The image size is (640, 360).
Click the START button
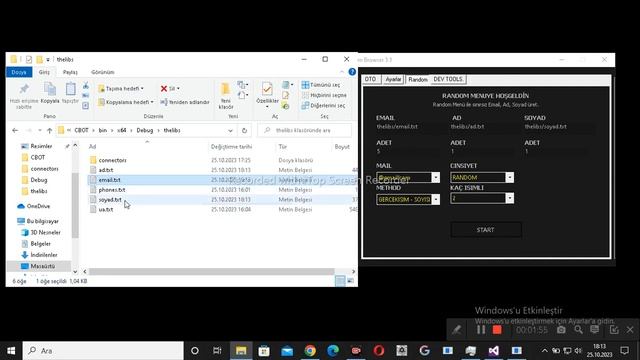pos(486,230)
